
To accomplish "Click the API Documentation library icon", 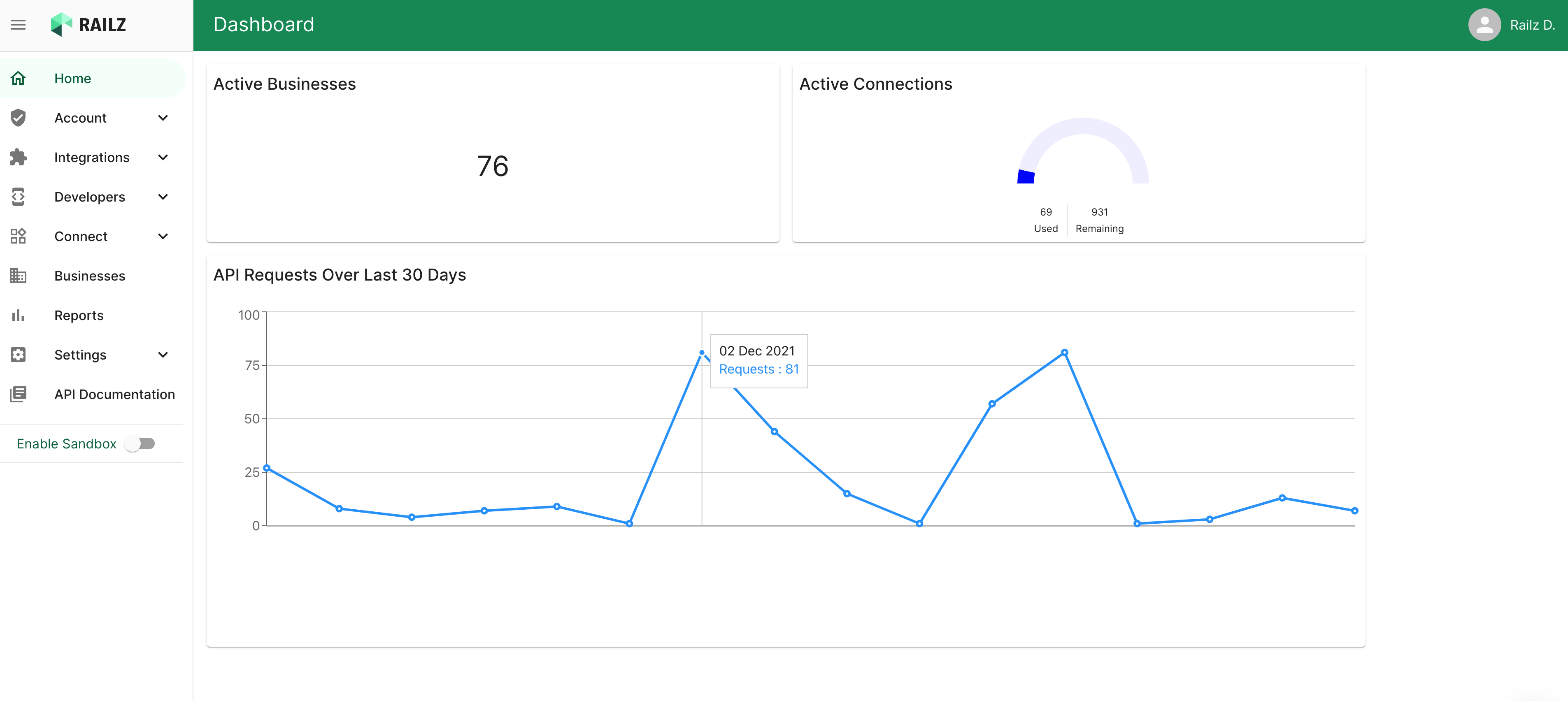I will click(18, 394).
